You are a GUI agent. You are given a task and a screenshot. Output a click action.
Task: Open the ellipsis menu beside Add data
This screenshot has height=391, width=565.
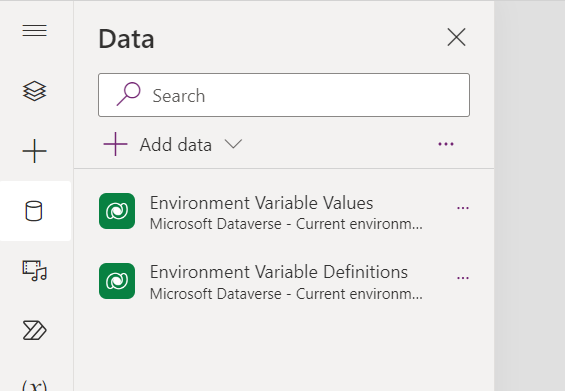click(x=446, y=144)
